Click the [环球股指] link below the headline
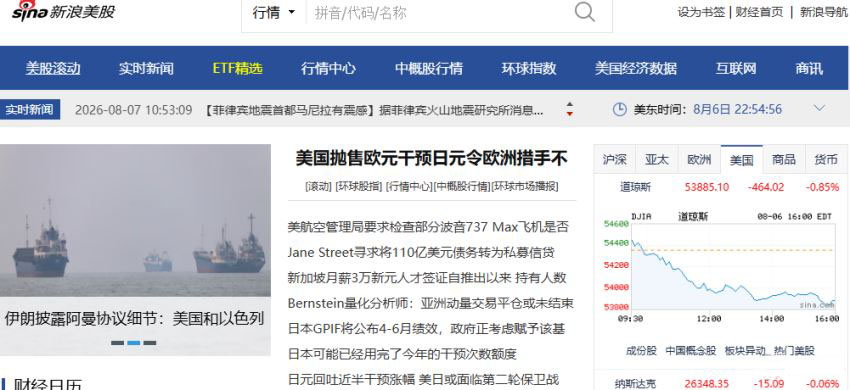Image resolution: width=850 pixels, height=390 pixels. coord(359,187)
